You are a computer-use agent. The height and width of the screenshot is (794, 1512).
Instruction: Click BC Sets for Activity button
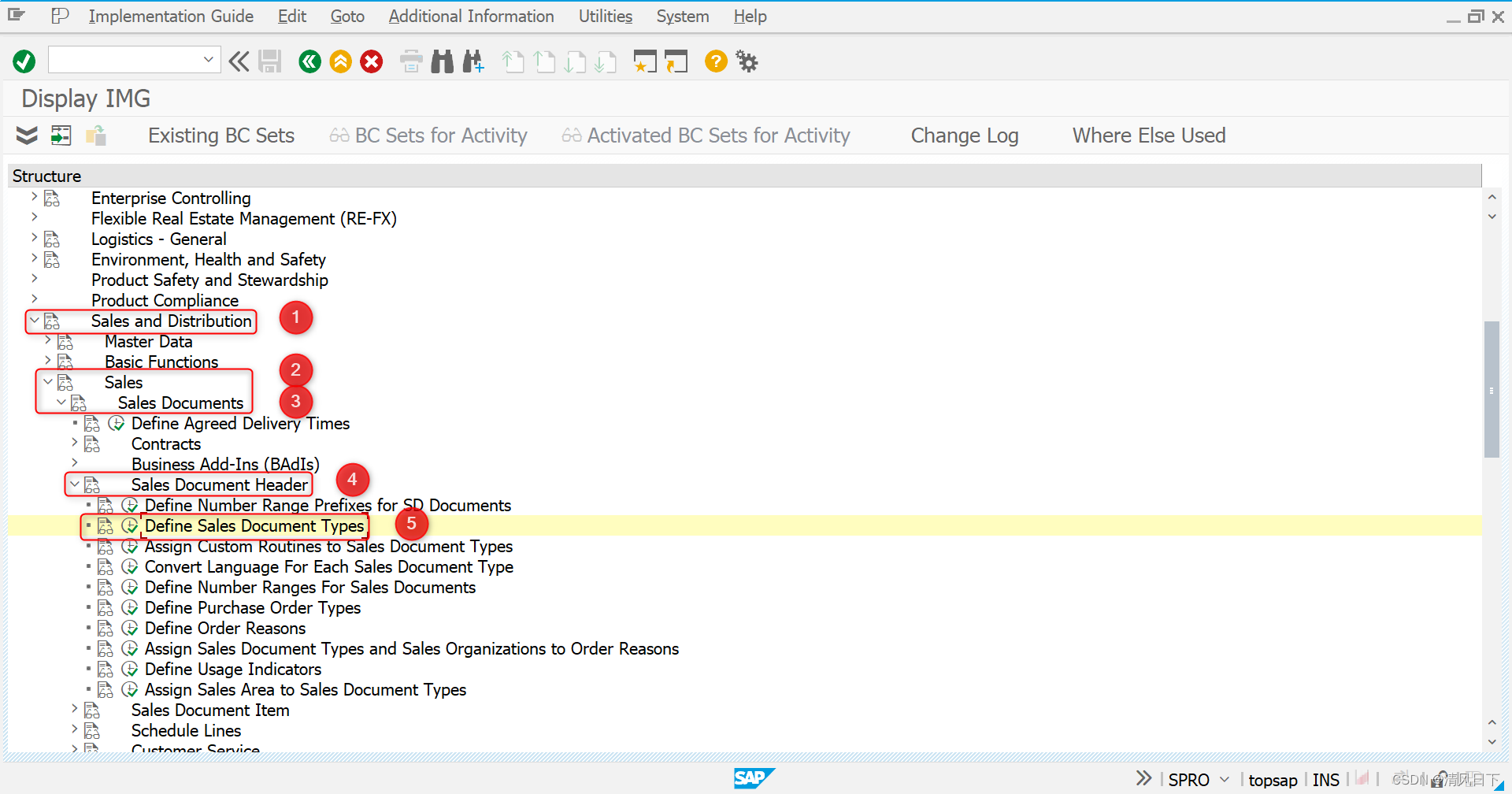pyautogui.click(x=428, y=135)
